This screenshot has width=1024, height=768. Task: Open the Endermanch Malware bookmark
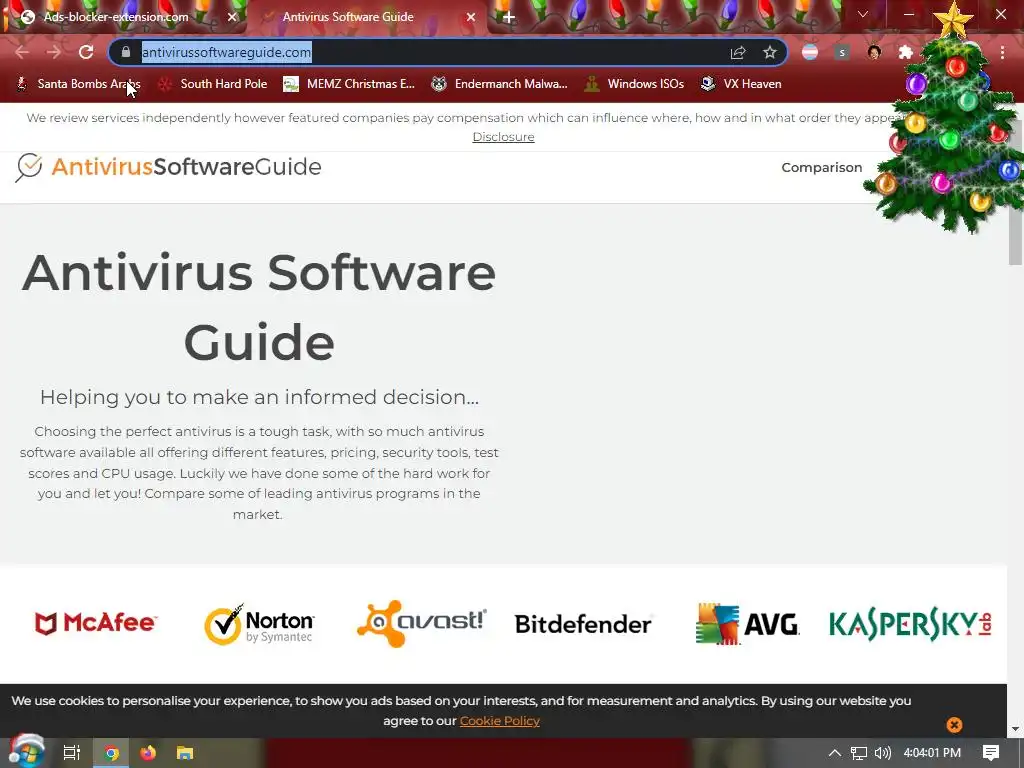tap(500, 84)
